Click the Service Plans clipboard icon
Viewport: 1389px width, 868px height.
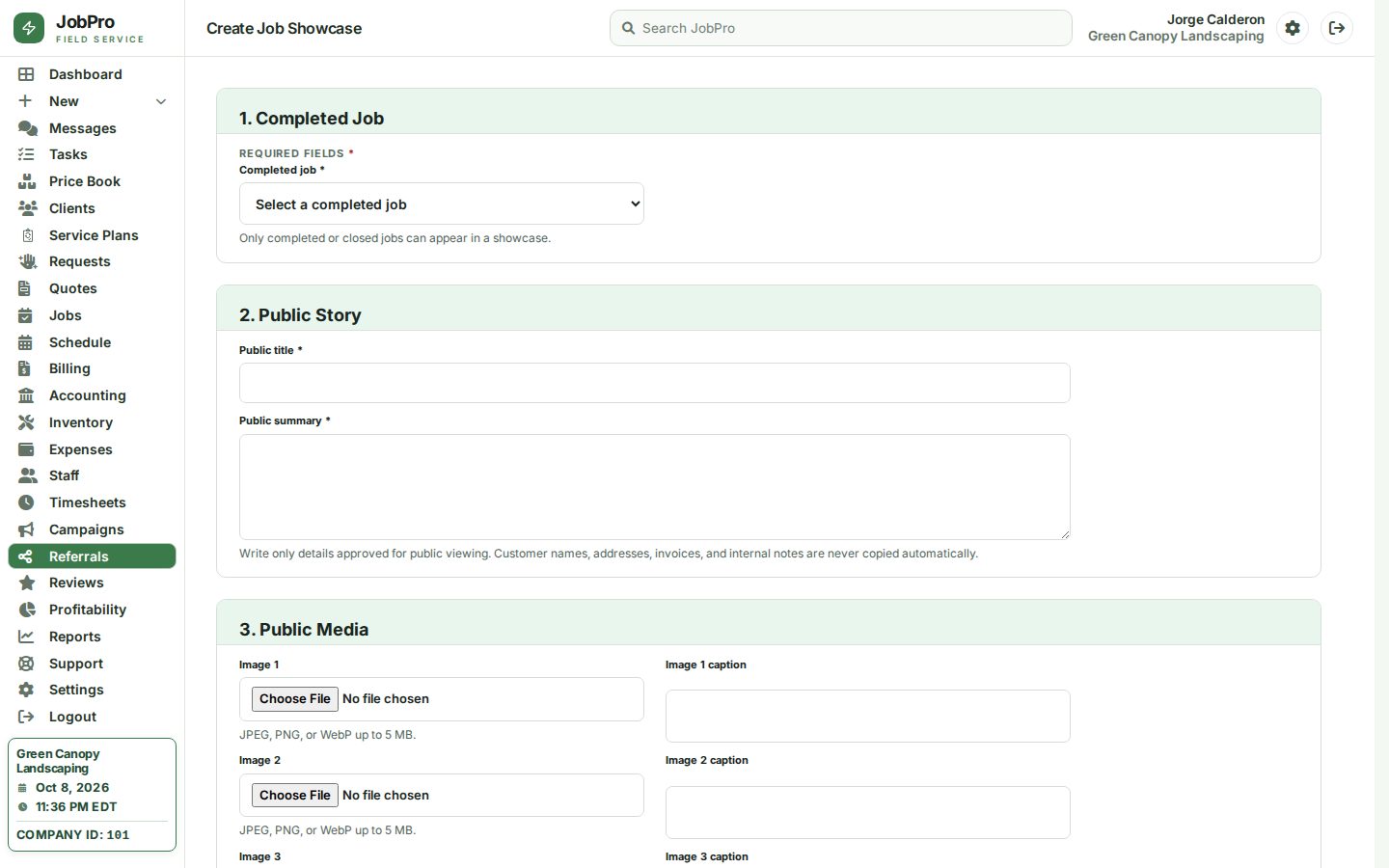tap(27, 235)
